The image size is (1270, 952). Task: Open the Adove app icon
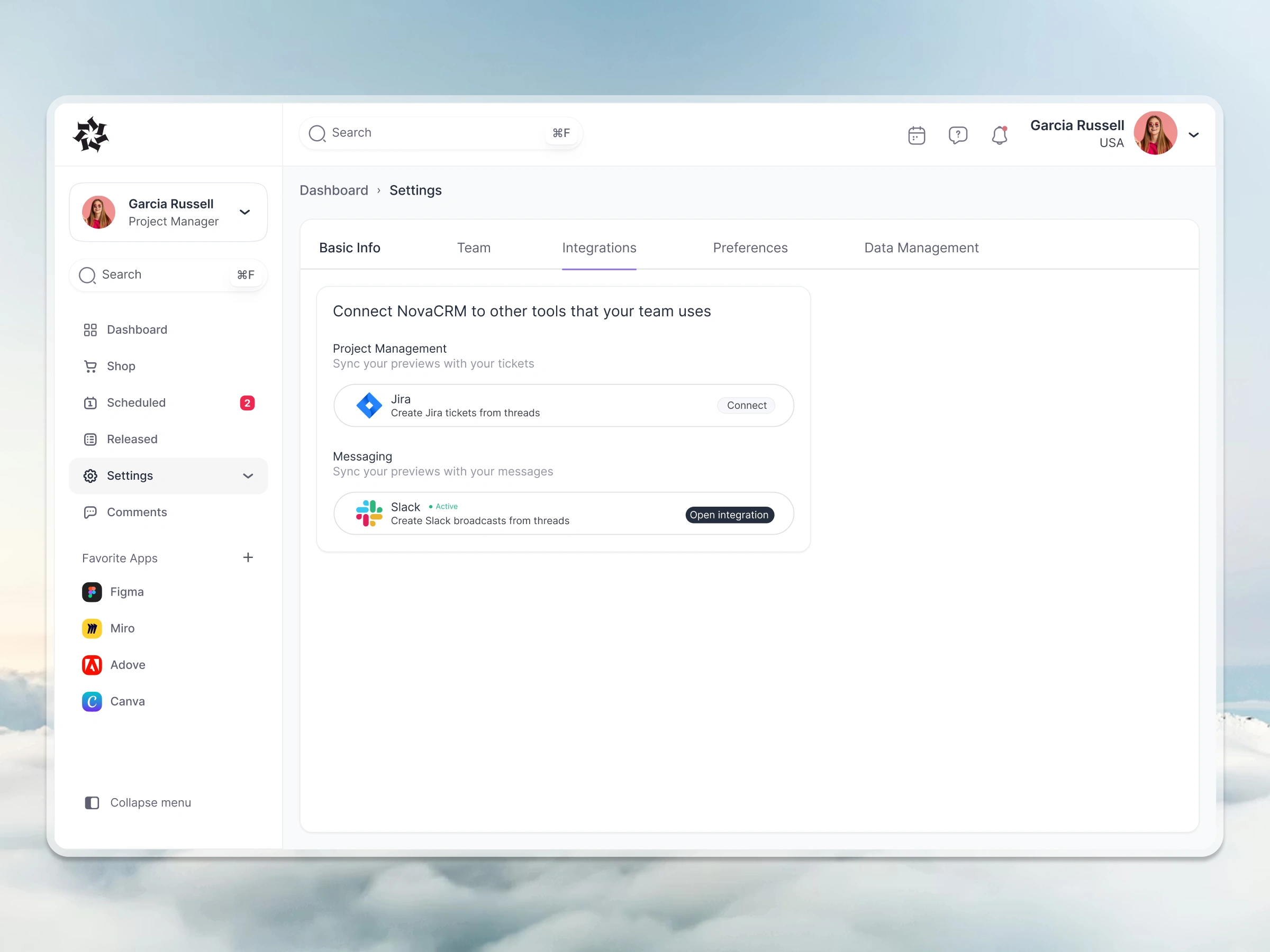(92, 665)
